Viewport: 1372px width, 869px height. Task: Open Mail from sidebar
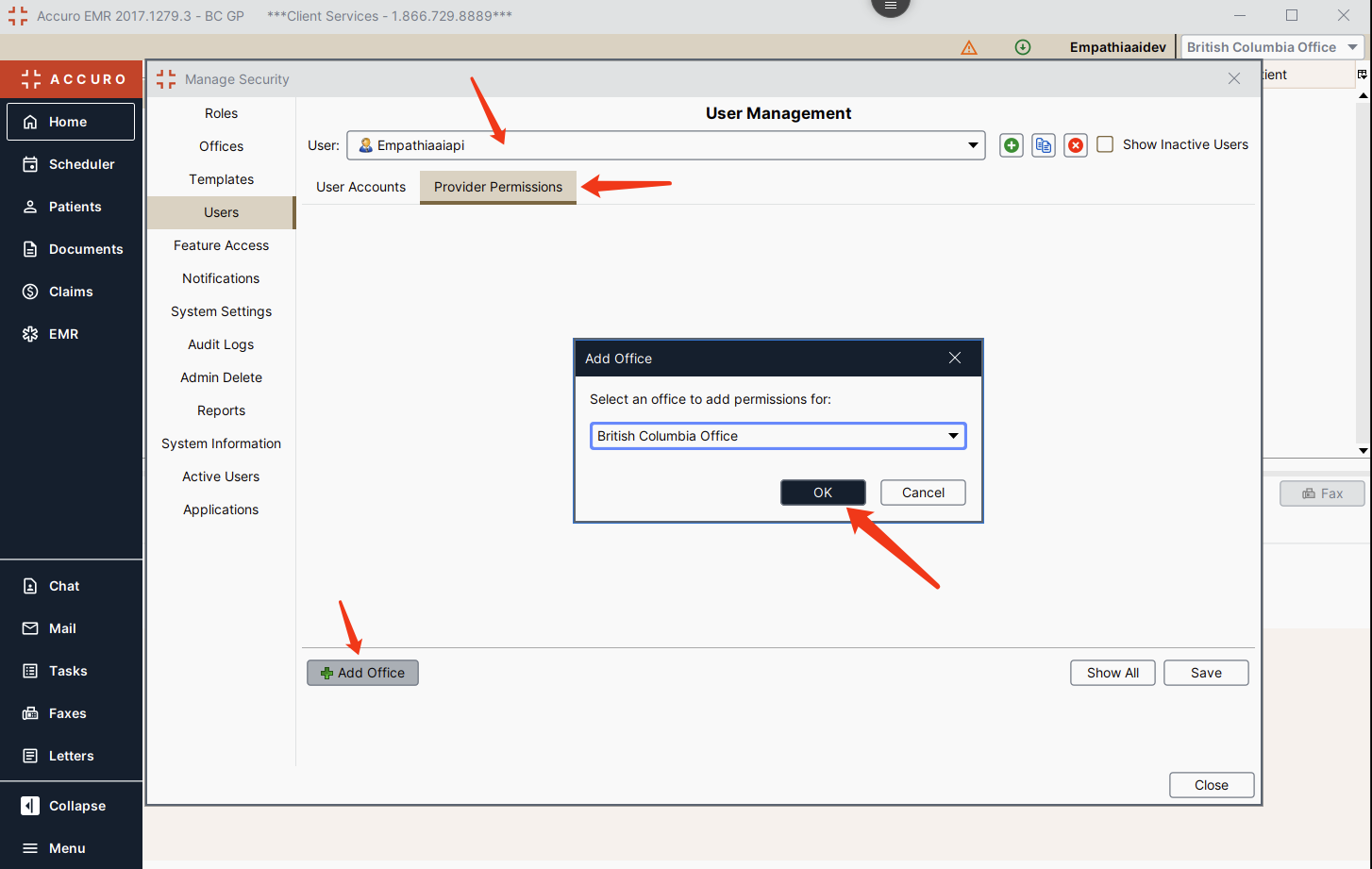(x=71, y=628)
